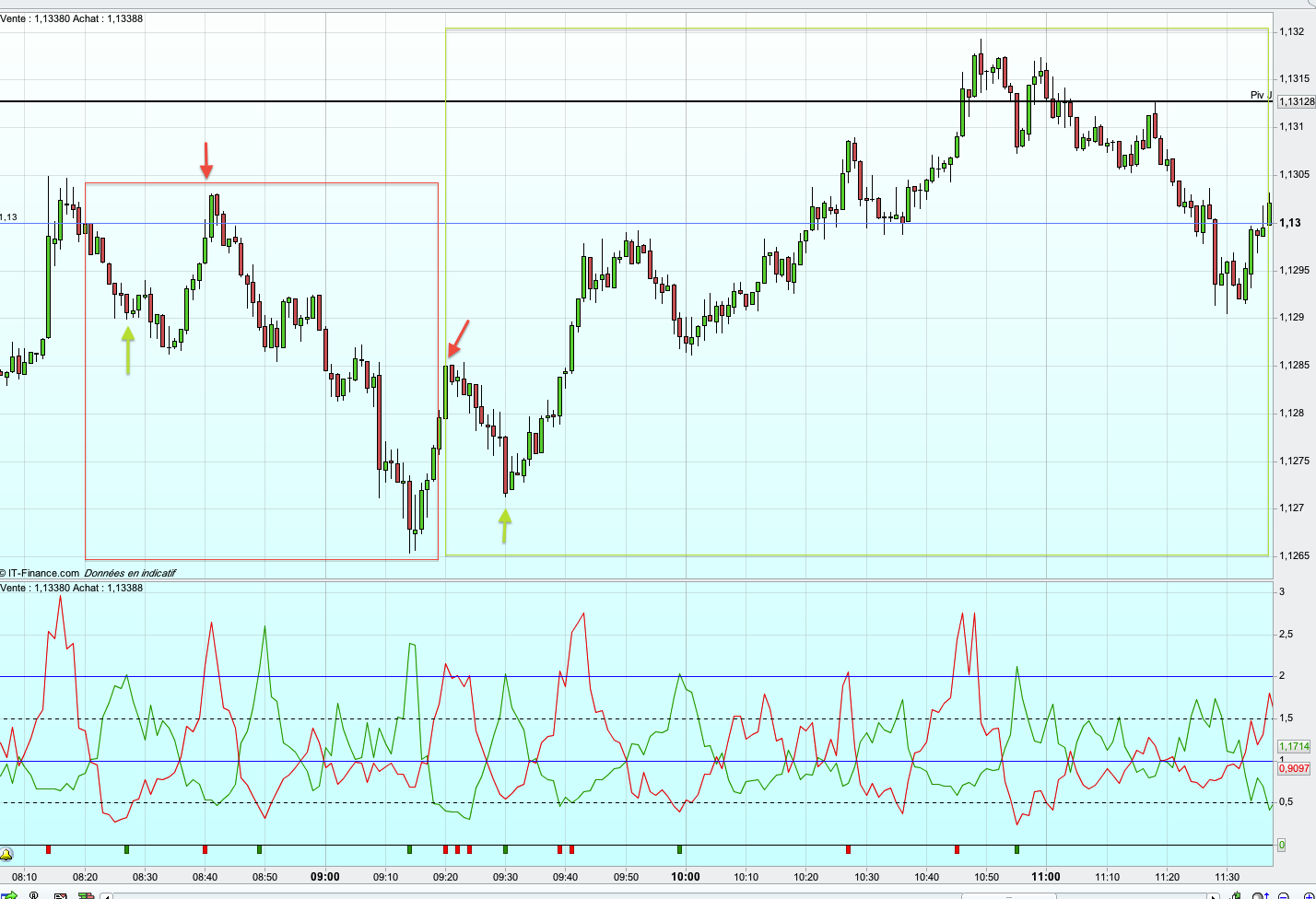This screenshot has width=1316, height=899.
Task: Select the 1,13128 pivot price label
Action: pos(1296,101)
